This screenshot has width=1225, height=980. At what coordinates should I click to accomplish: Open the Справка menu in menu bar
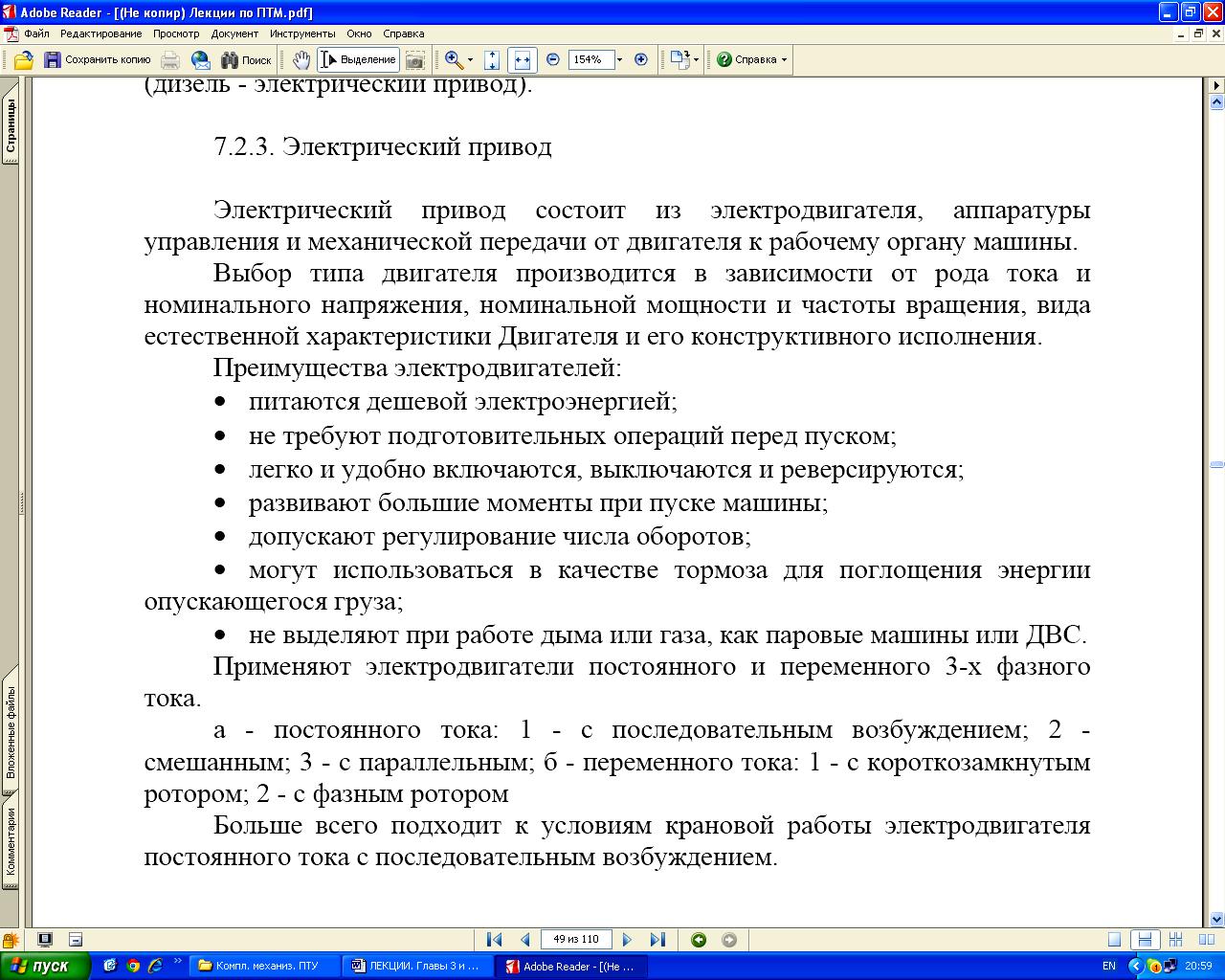[403, 33]
